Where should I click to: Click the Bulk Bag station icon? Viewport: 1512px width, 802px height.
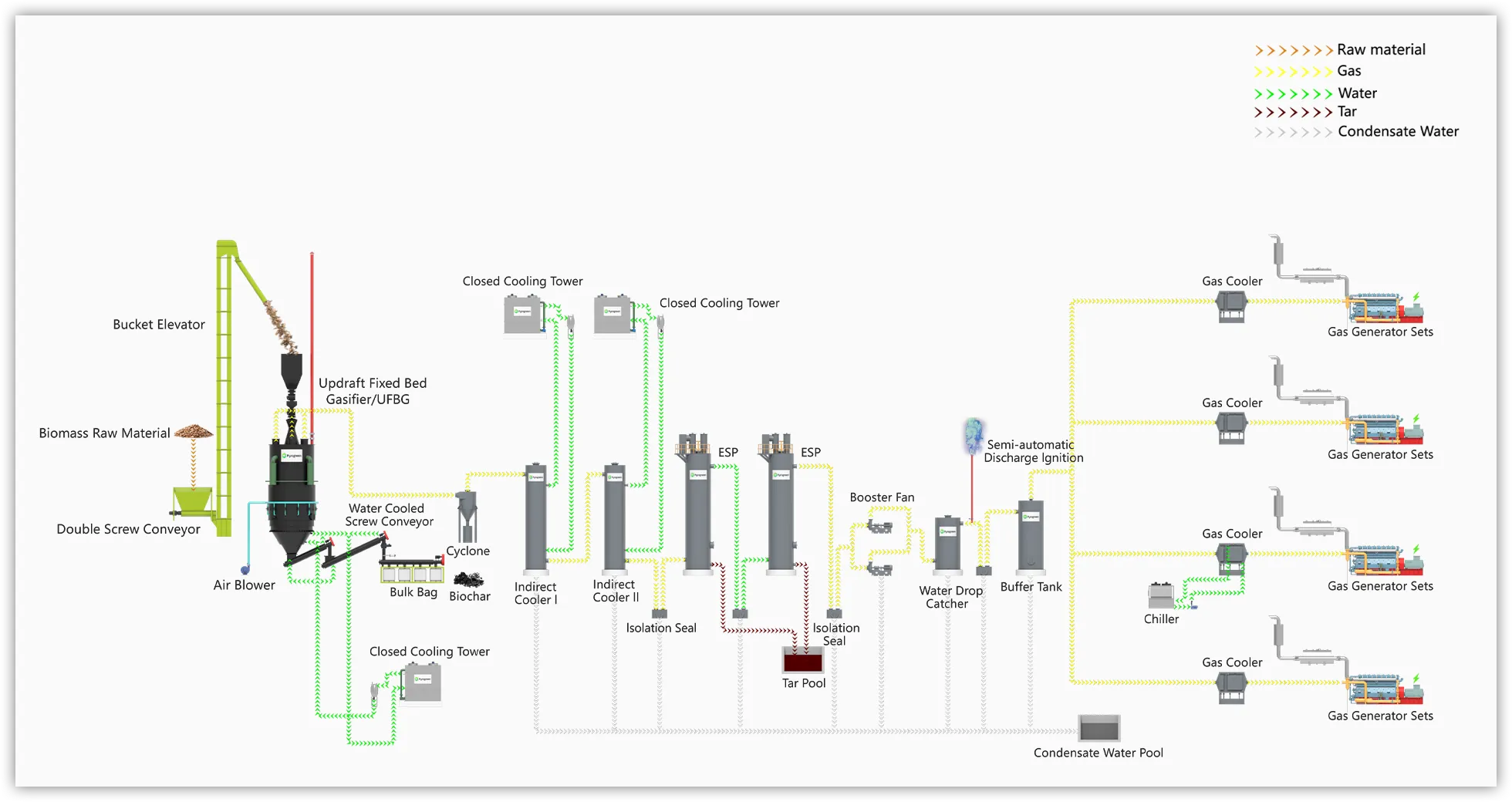[412, 572]
